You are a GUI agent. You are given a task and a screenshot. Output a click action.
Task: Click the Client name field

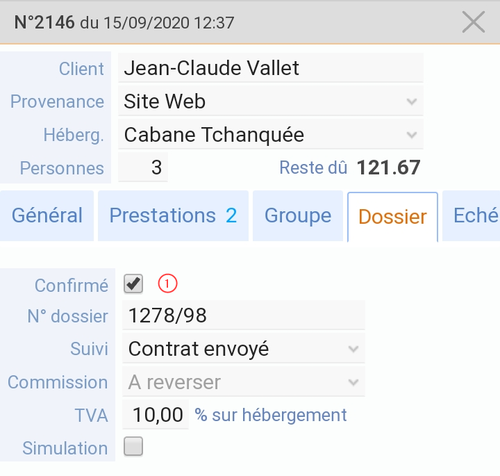pyautogui.click(x=270, y=68)
